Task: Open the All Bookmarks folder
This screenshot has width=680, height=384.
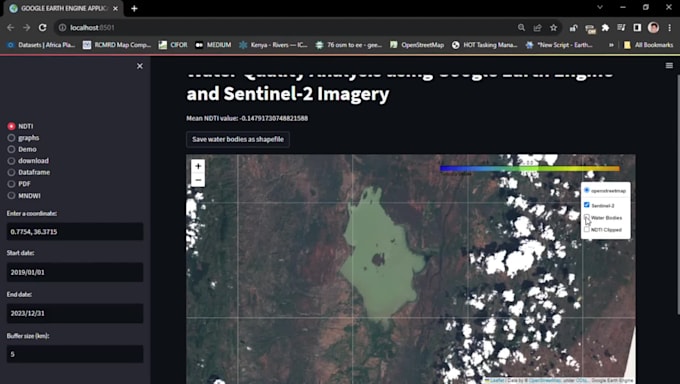Action: (x=648, y=45)
